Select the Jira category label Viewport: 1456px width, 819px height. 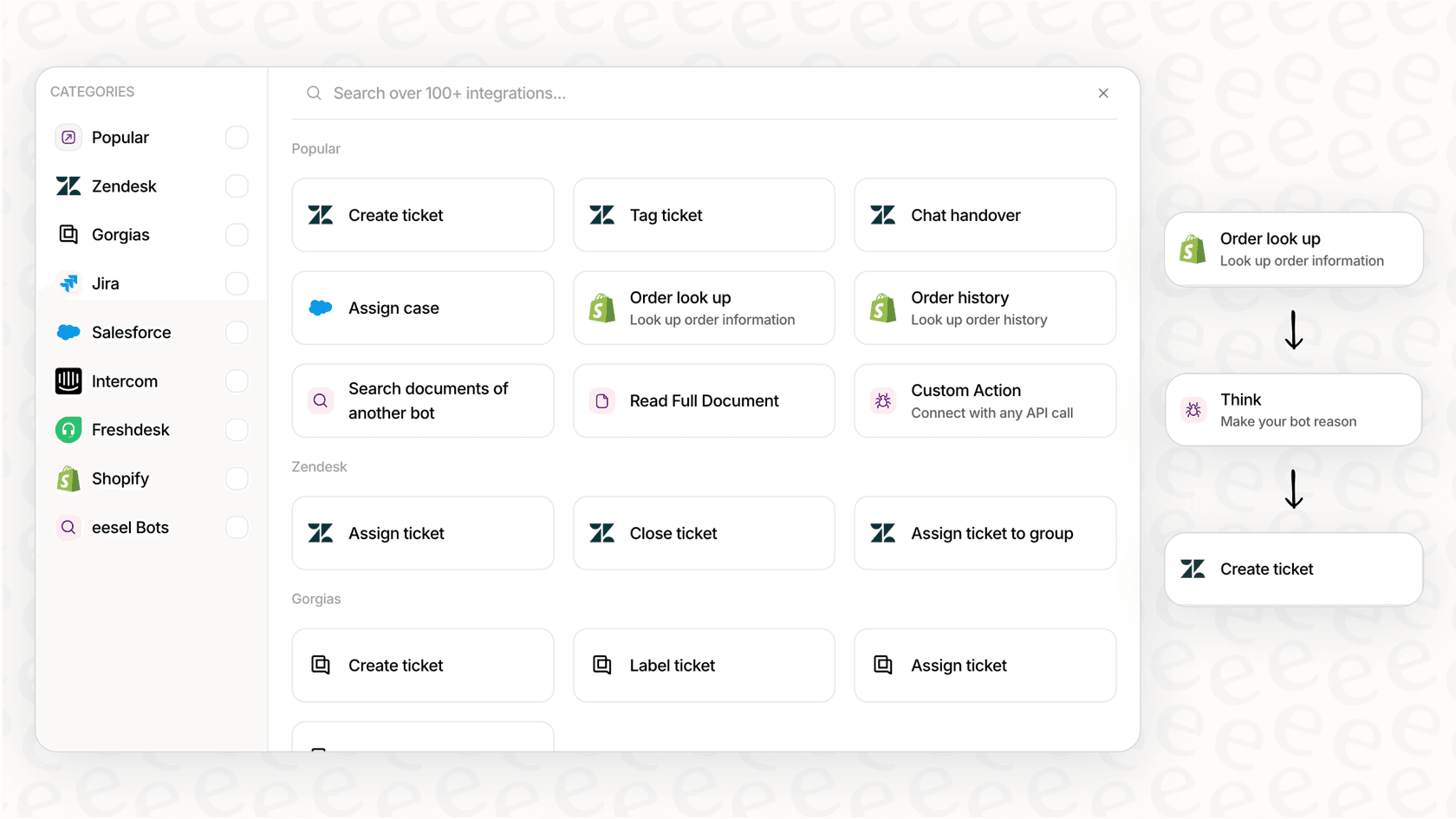coord(106,283)
